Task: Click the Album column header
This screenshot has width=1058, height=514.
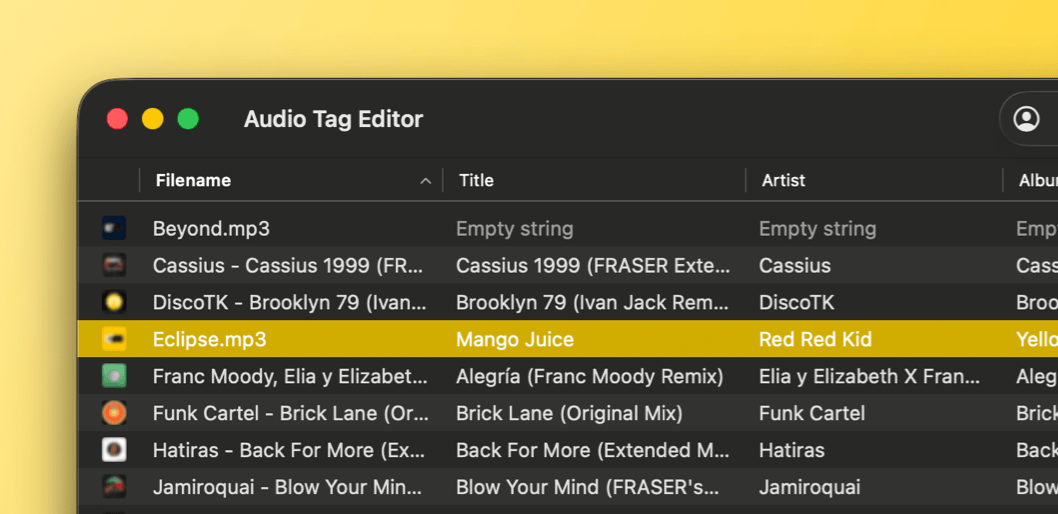Action: [x=1036, y=180]
